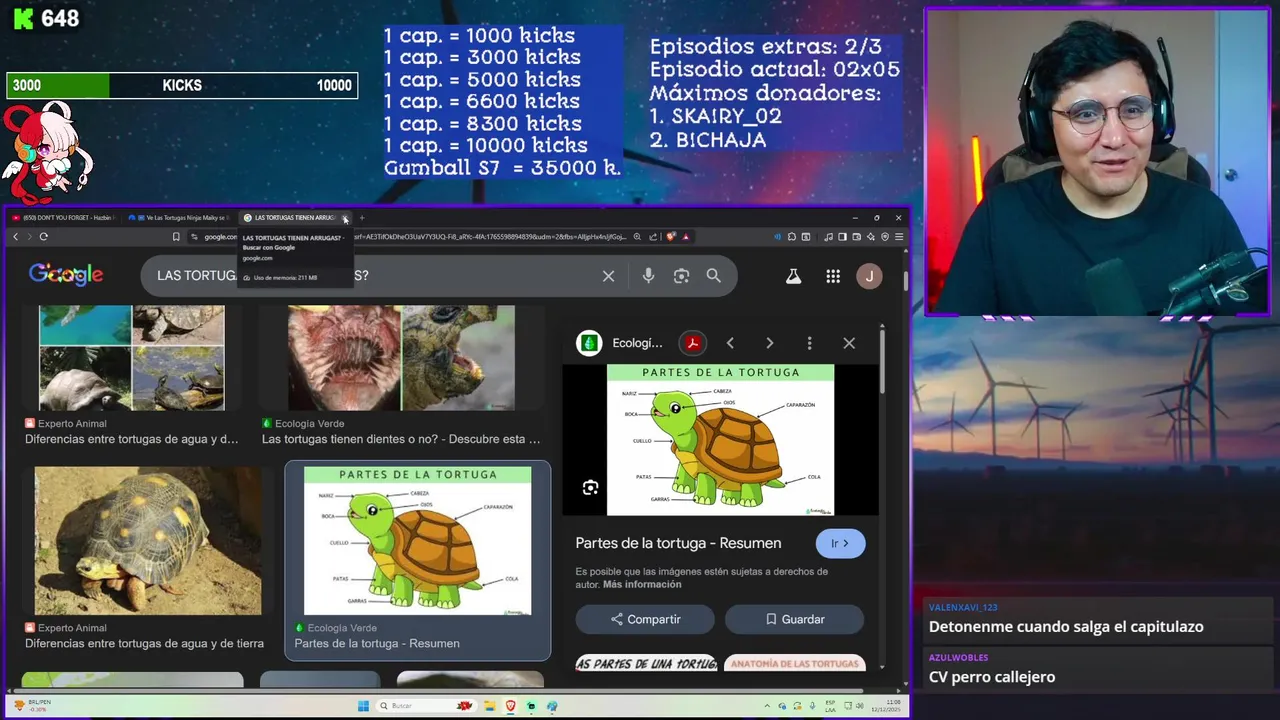Click the red Pinterest-style save icon in preview header
This screenshot has width=1280, height=720.
coord(692,343)
